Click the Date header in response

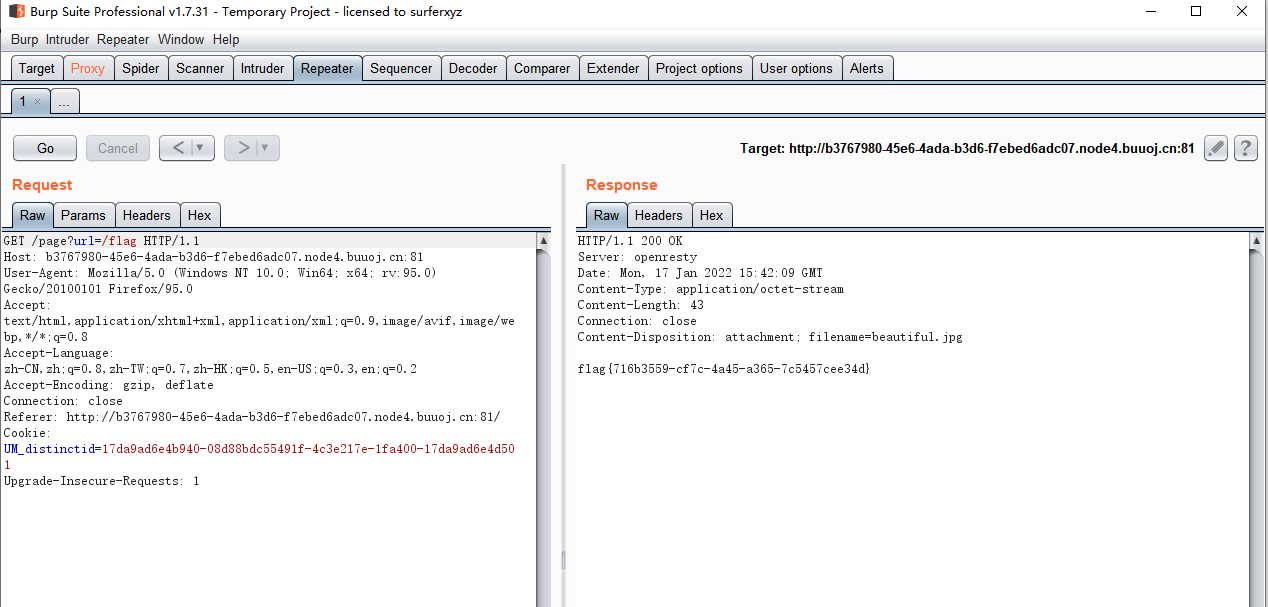[x=700, y=273]
